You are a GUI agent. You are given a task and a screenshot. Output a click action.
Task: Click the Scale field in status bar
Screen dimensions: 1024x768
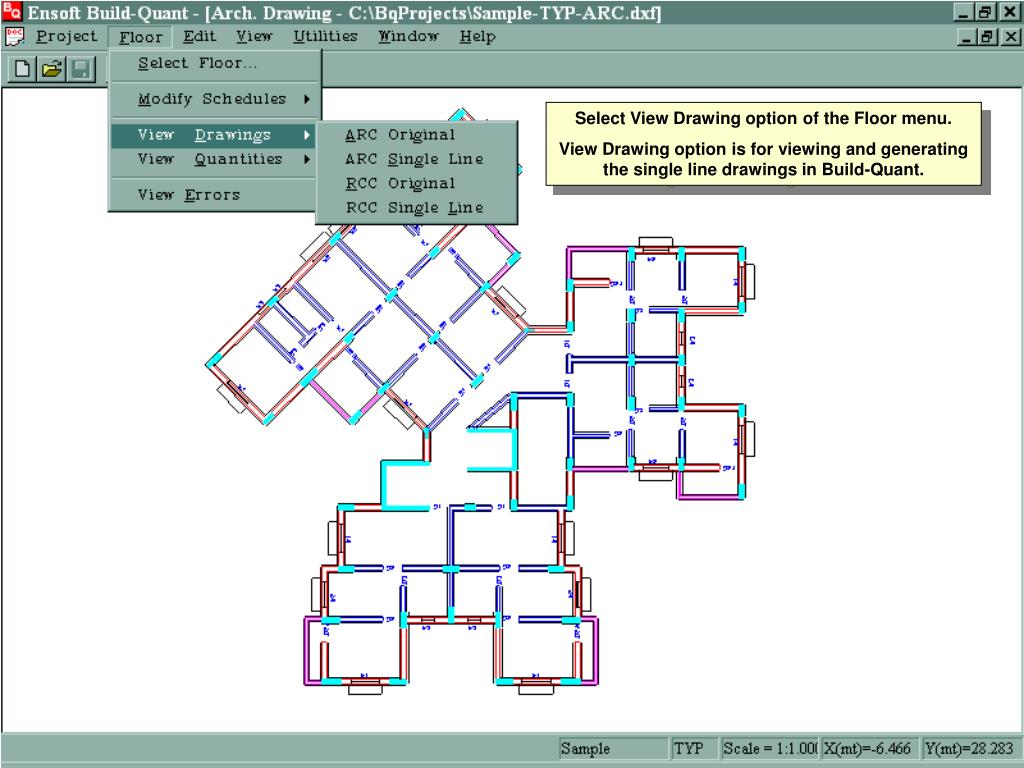click(x=768, y=749)
